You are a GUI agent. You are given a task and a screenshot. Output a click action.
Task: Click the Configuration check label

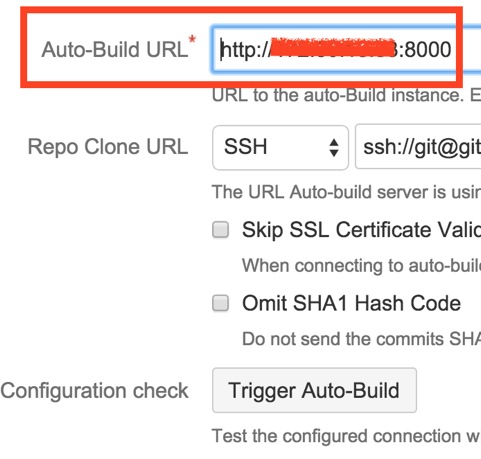pos(95,391)
